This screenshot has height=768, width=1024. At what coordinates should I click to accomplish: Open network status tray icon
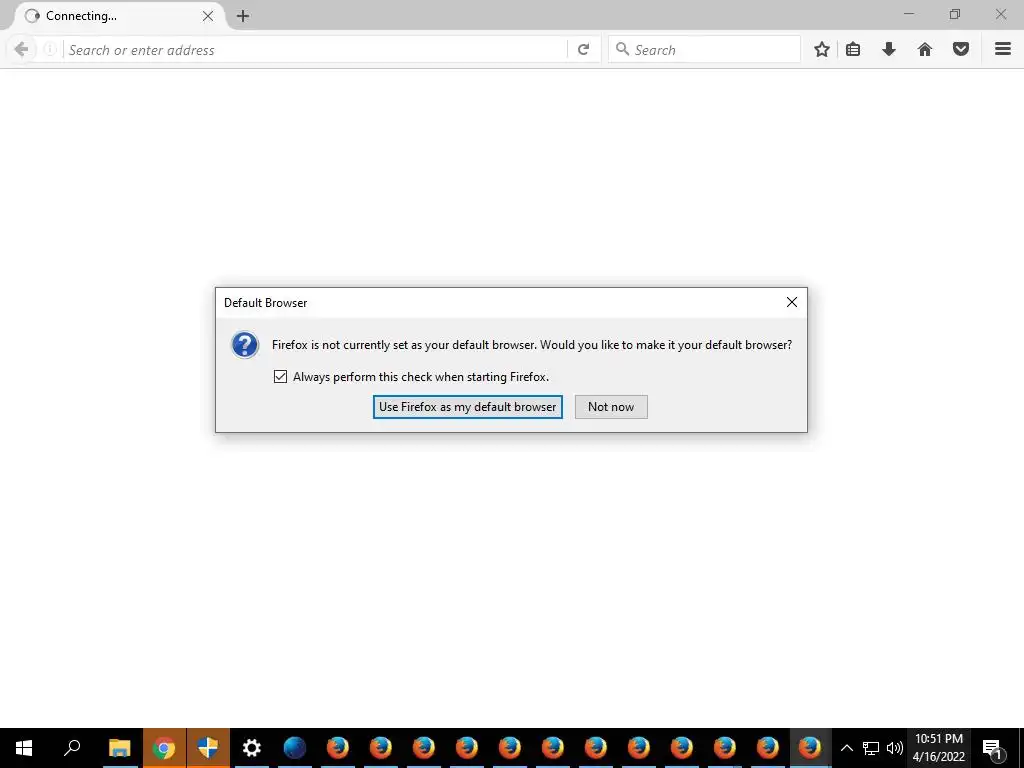coord(871,748)
